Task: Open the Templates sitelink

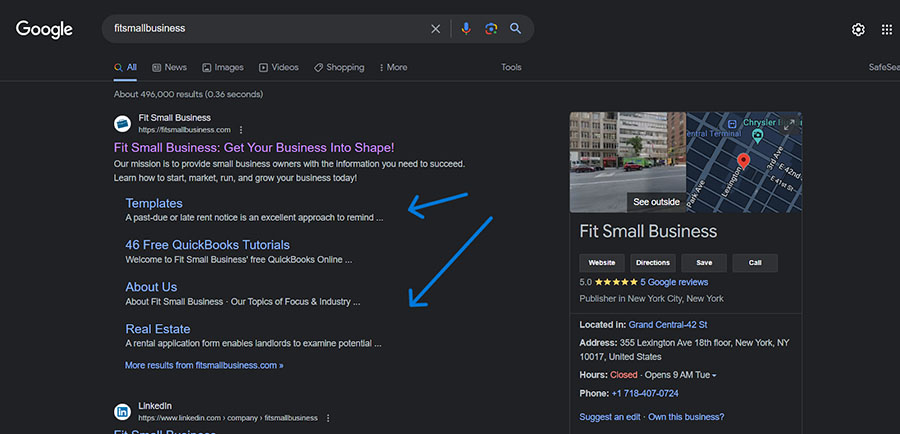Action: tap(154, 203)
